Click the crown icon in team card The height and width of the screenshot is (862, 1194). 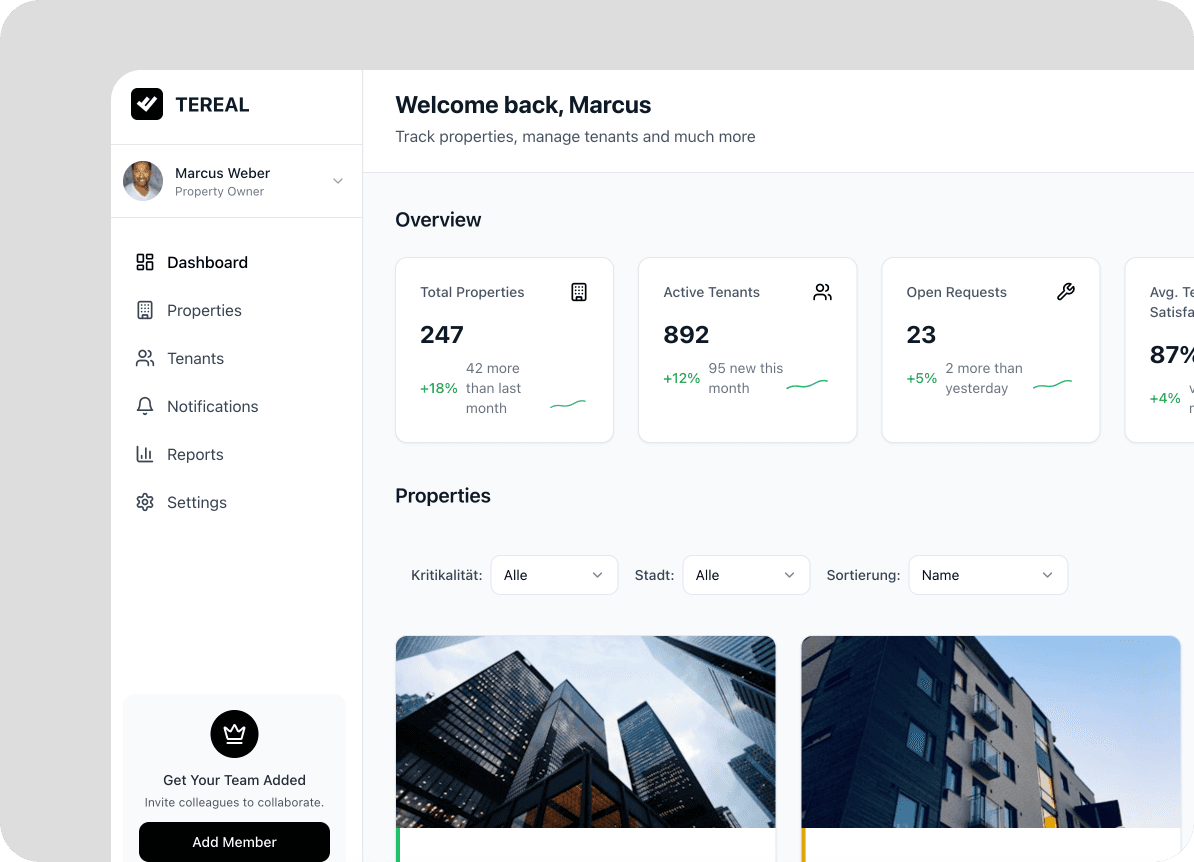[235, 734]
